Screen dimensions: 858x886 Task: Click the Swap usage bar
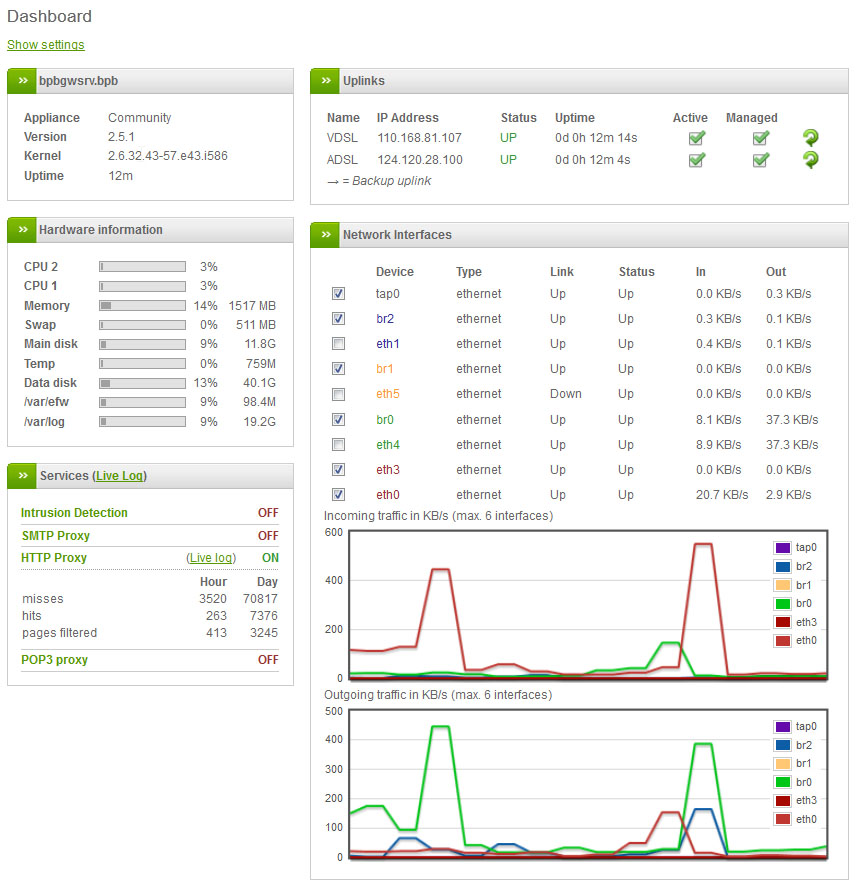pos(142,325)
